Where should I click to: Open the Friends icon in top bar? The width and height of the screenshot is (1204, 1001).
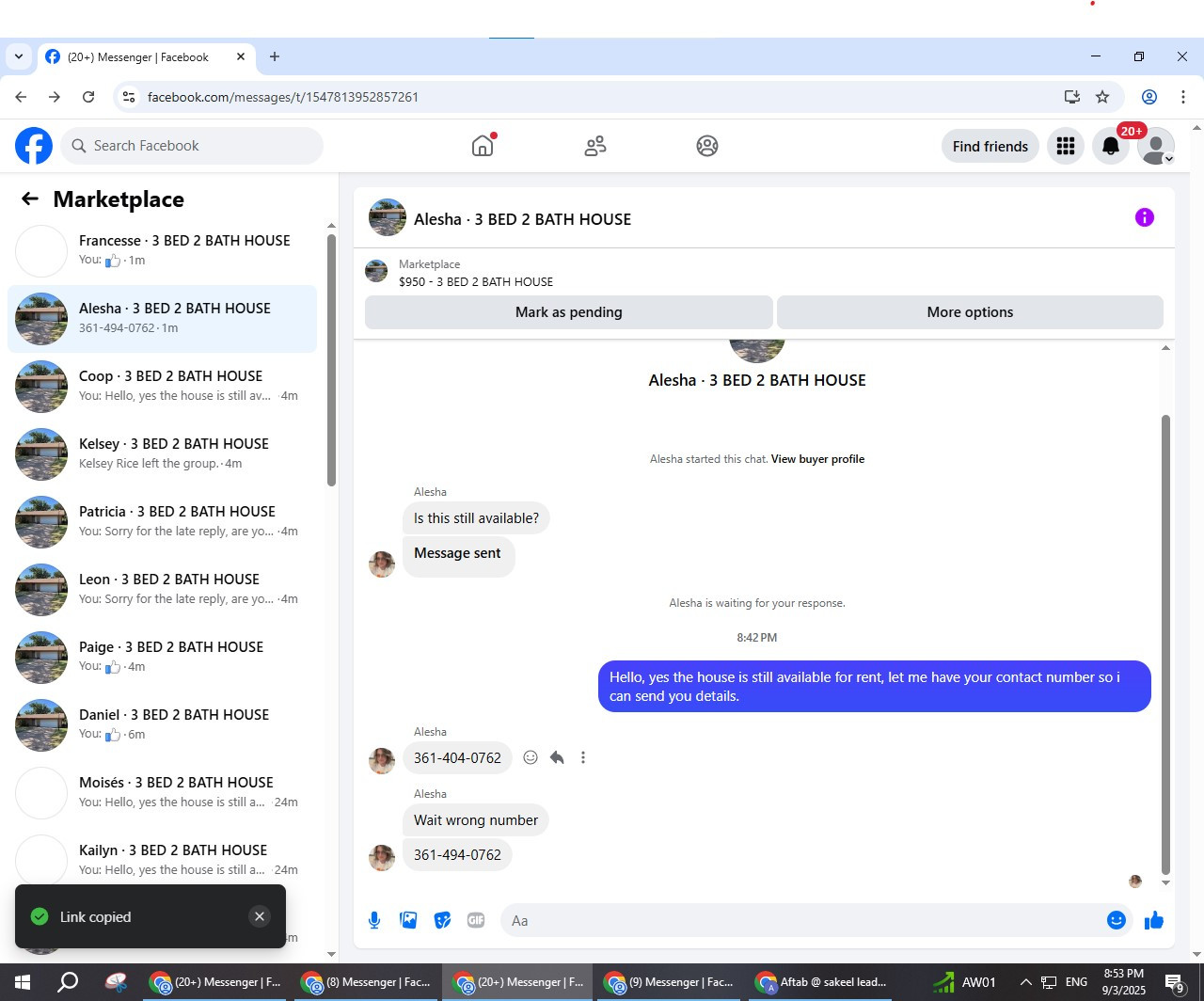[x=595, y=146]
